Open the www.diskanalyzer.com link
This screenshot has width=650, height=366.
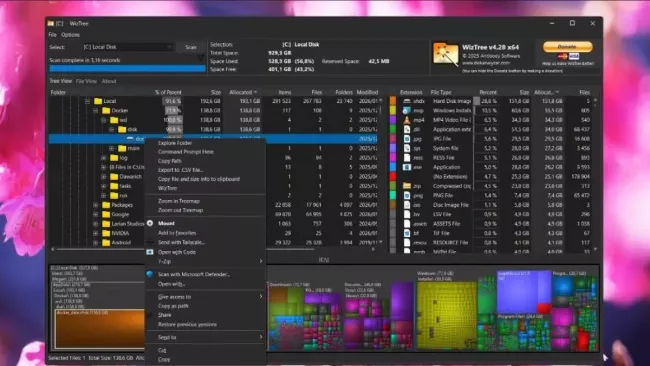click(x=486, y=63)
